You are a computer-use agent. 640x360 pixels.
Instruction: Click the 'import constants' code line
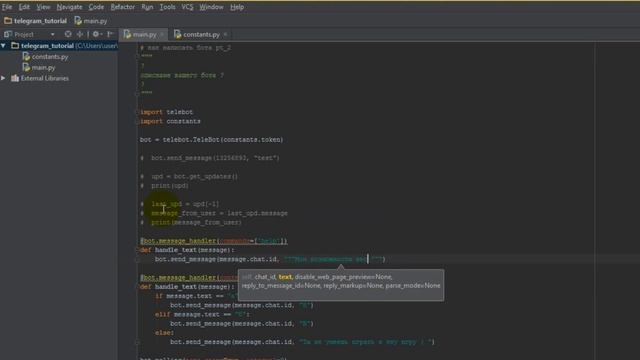coord(170,121)
